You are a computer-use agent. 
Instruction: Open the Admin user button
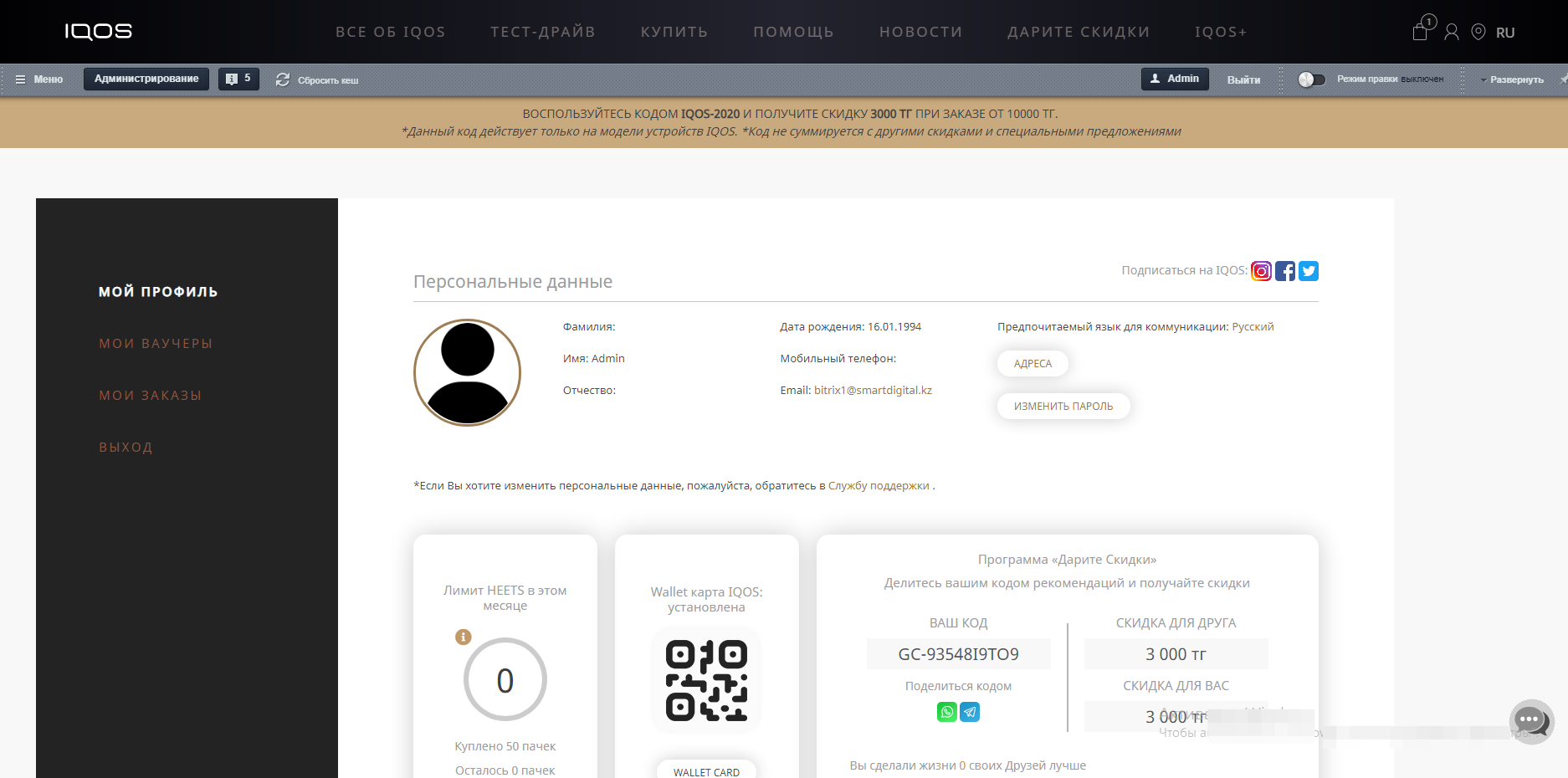1175,79
